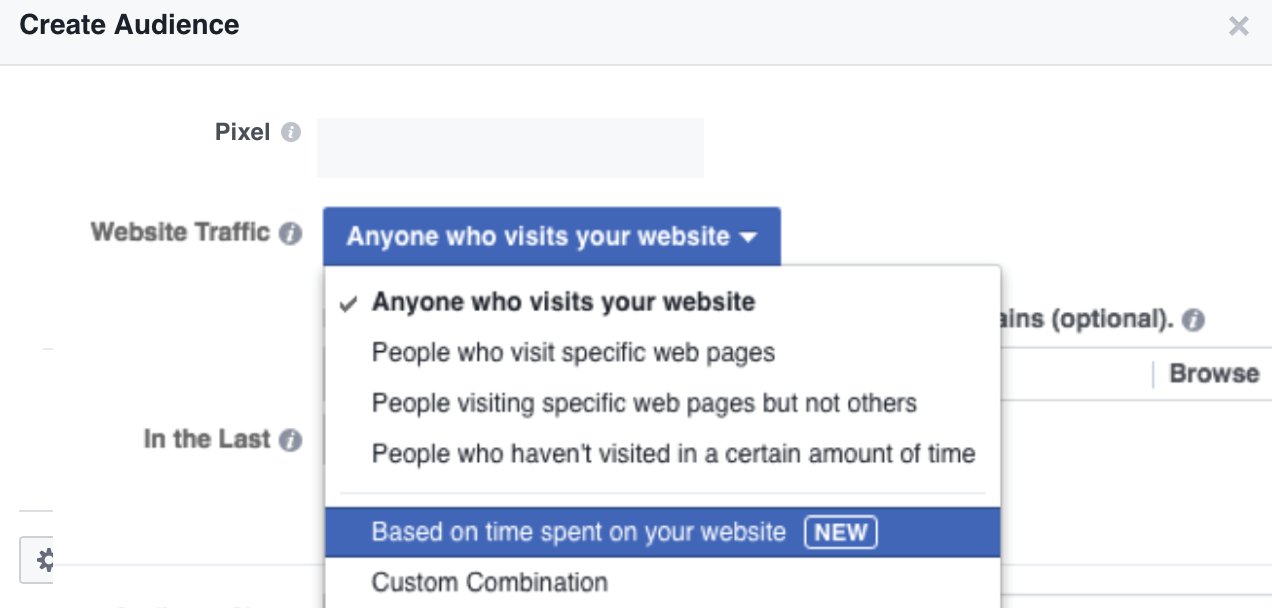1272x608 pixels.
Task: Click the Website Traffic info icon
Action: pos(291,234)
